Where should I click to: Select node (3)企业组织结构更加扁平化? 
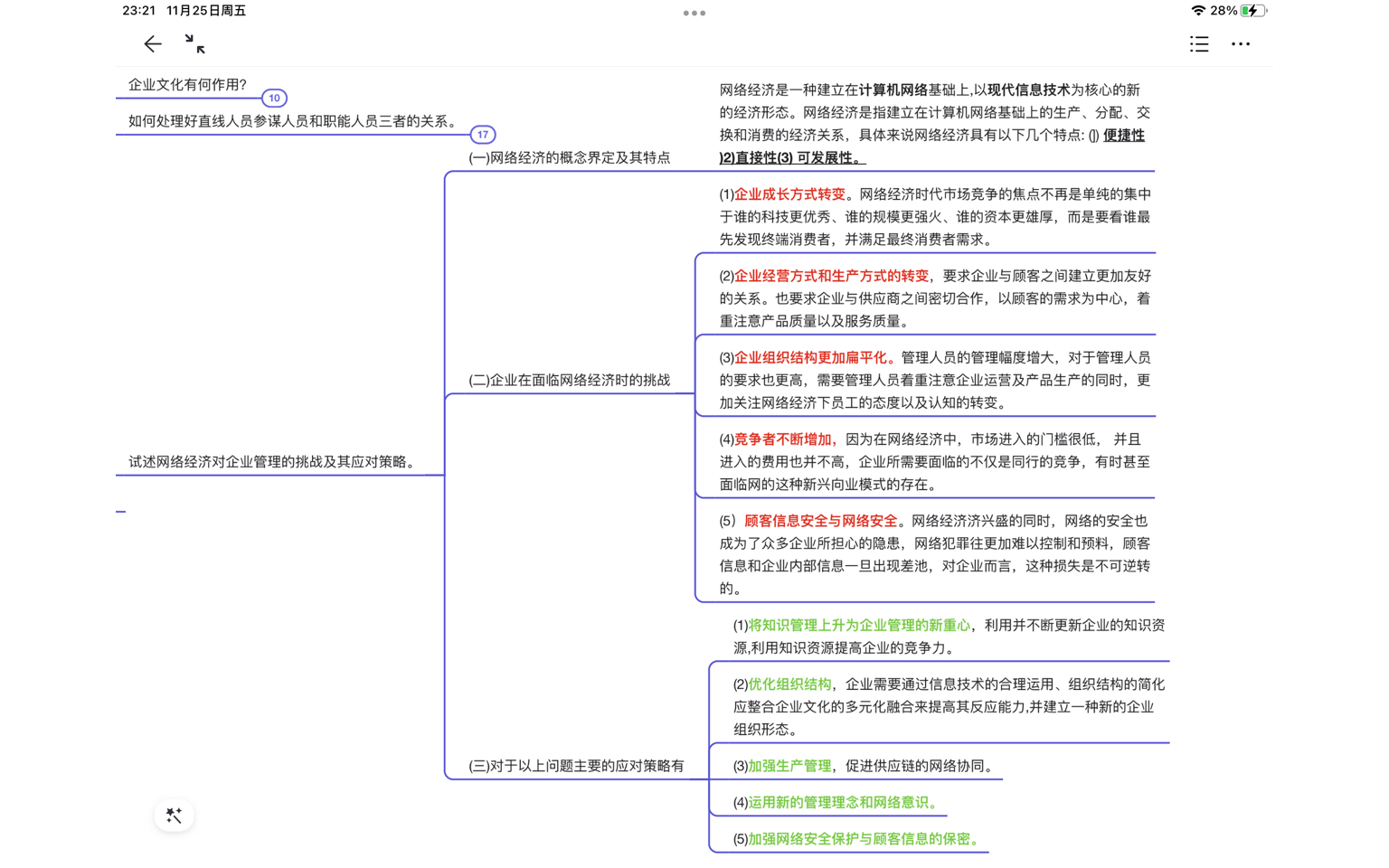[x=935, y=380]
